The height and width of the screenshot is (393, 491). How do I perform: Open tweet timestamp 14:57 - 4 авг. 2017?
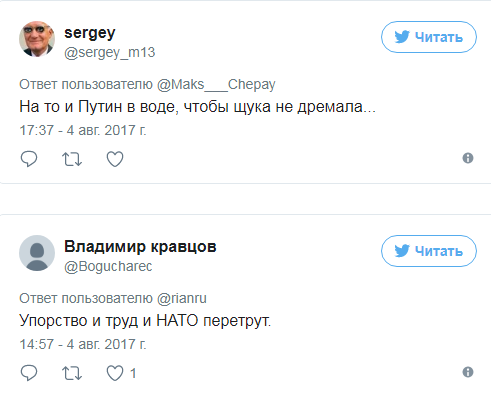click(x=83, y=344)
